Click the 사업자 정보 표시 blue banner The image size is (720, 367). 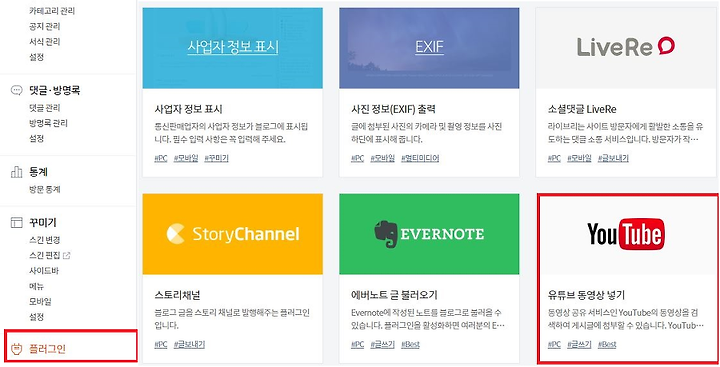point(233,48)
